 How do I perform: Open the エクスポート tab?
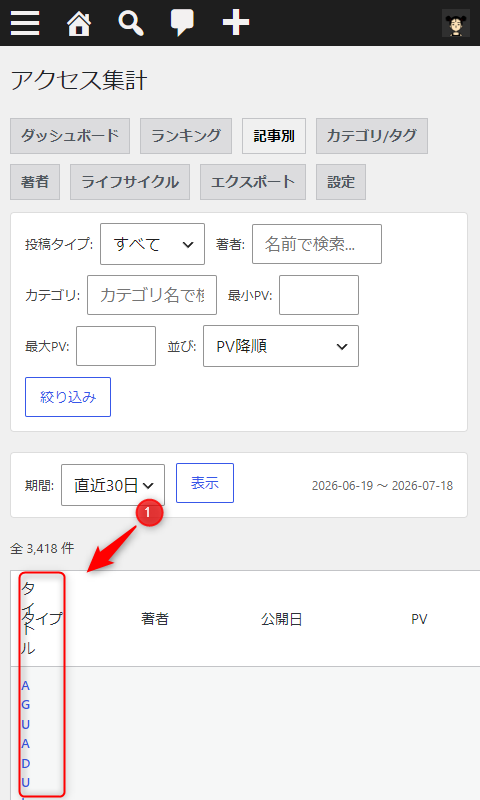tap(253, 182)
